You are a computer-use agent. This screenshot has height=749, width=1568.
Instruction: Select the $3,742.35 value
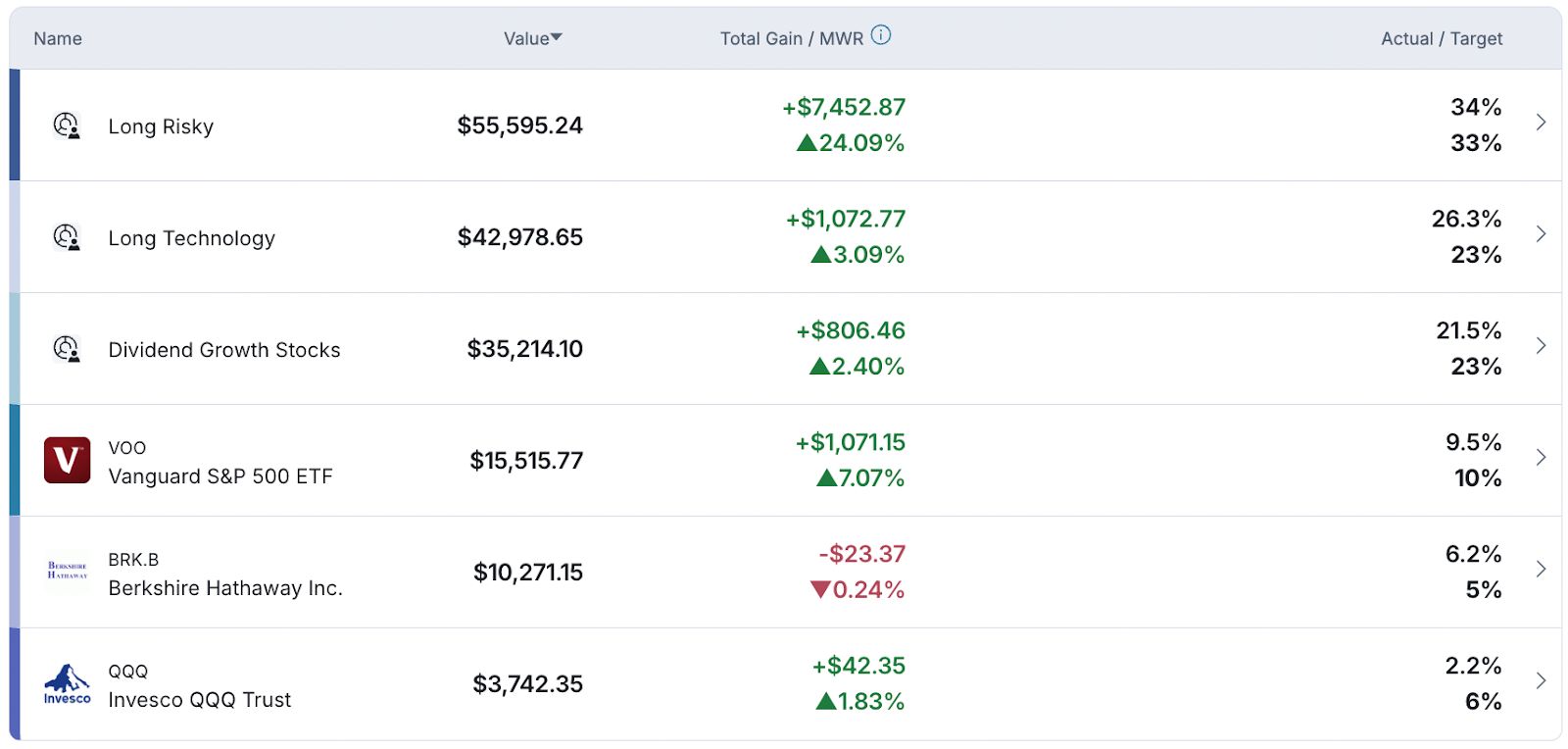point(528,684)
